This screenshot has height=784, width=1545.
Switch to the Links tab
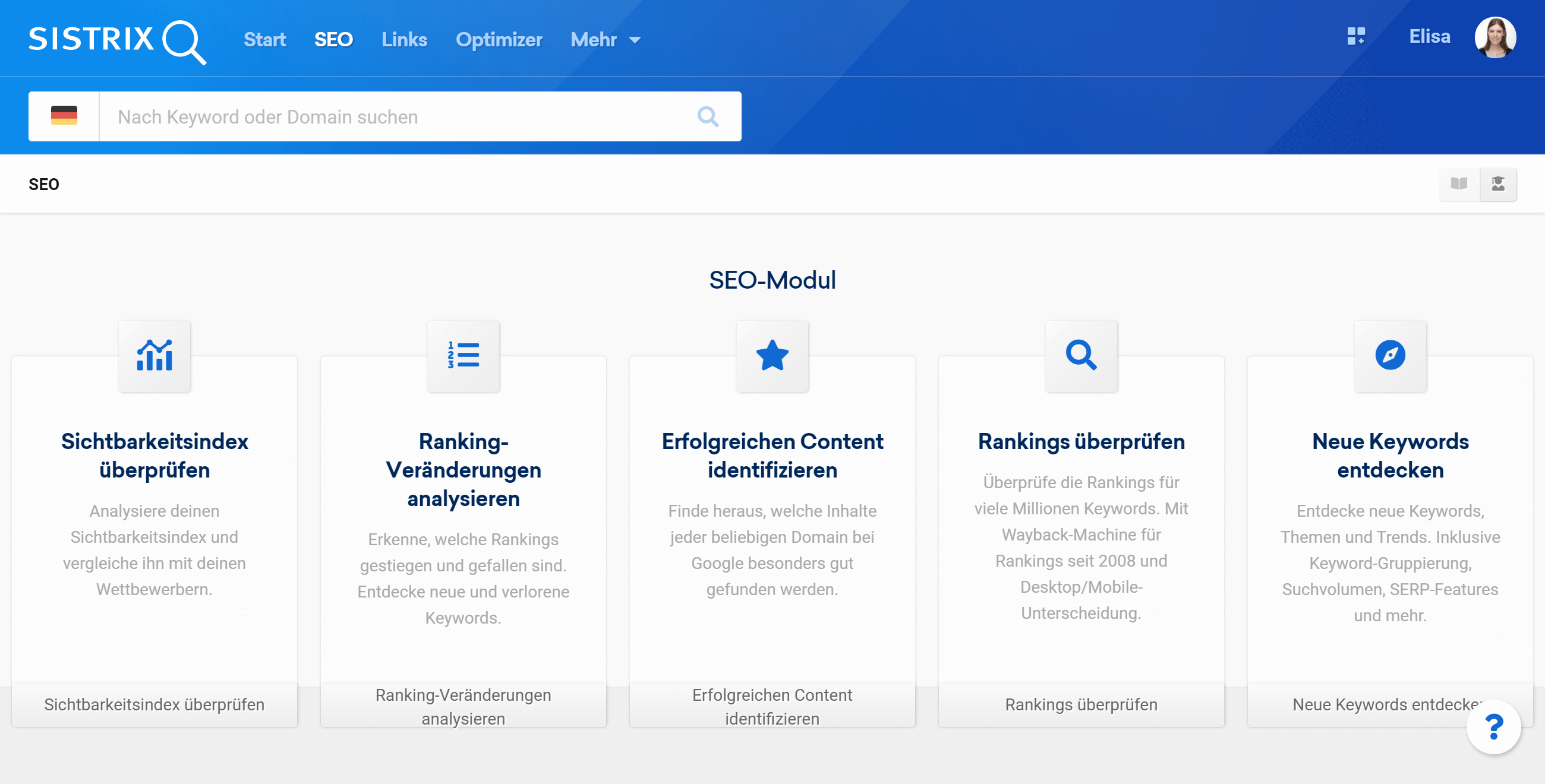point(404,40)
